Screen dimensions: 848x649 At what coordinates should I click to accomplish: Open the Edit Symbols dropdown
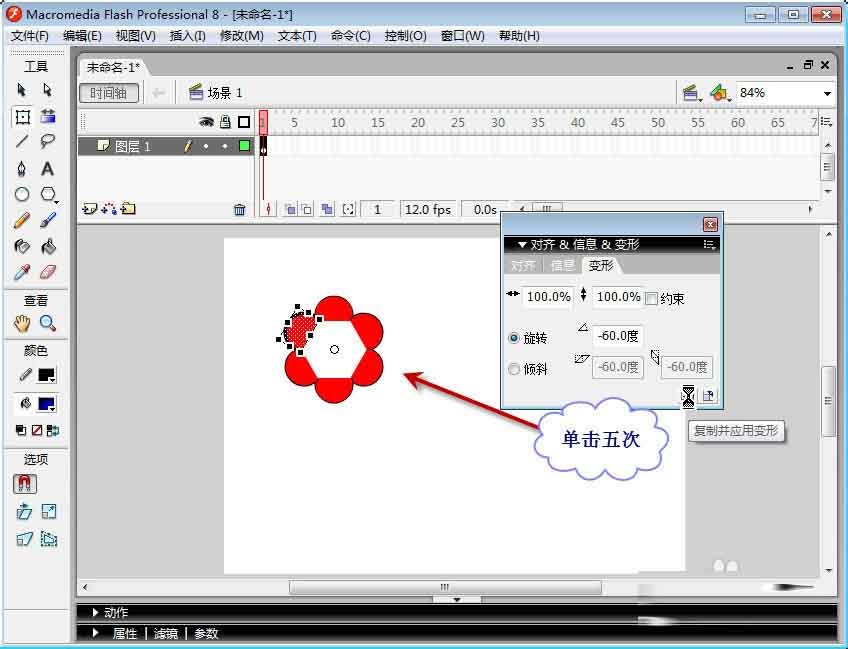(720, 93)
